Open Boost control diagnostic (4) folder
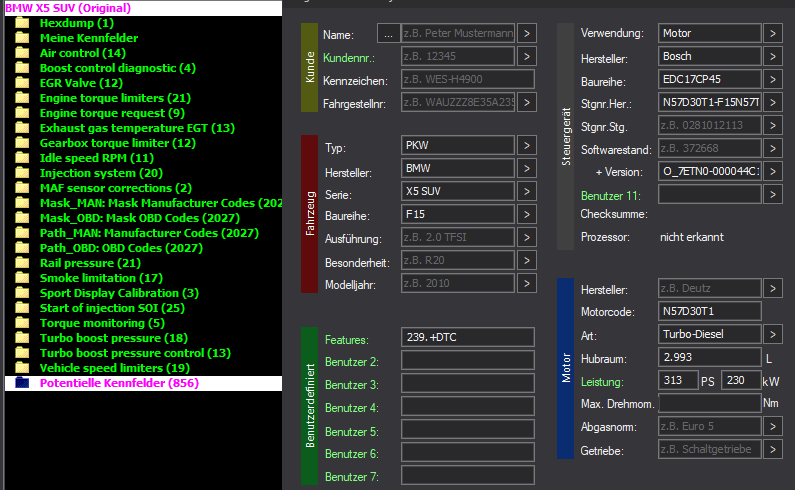This screenshot has height=490, width=795. [118, 68]
